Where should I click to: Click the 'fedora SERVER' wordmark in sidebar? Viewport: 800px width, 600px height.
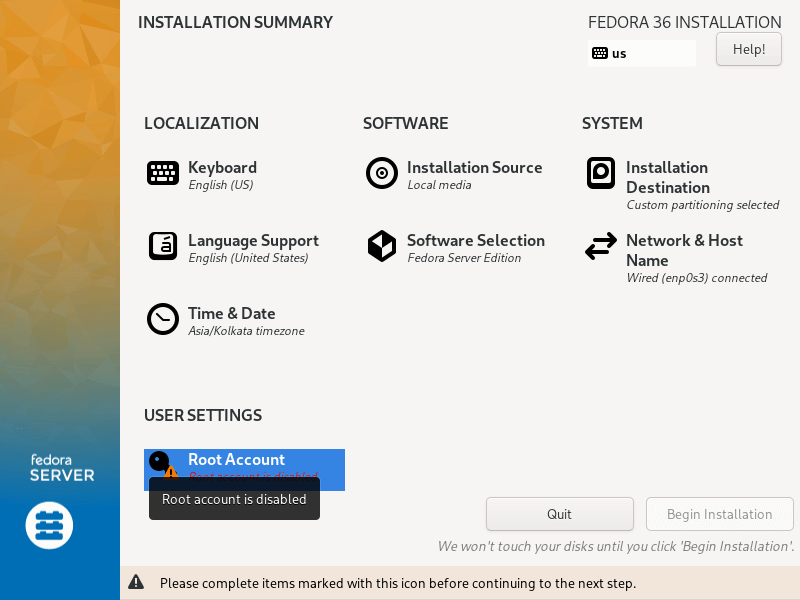click(x=62, y=468)
